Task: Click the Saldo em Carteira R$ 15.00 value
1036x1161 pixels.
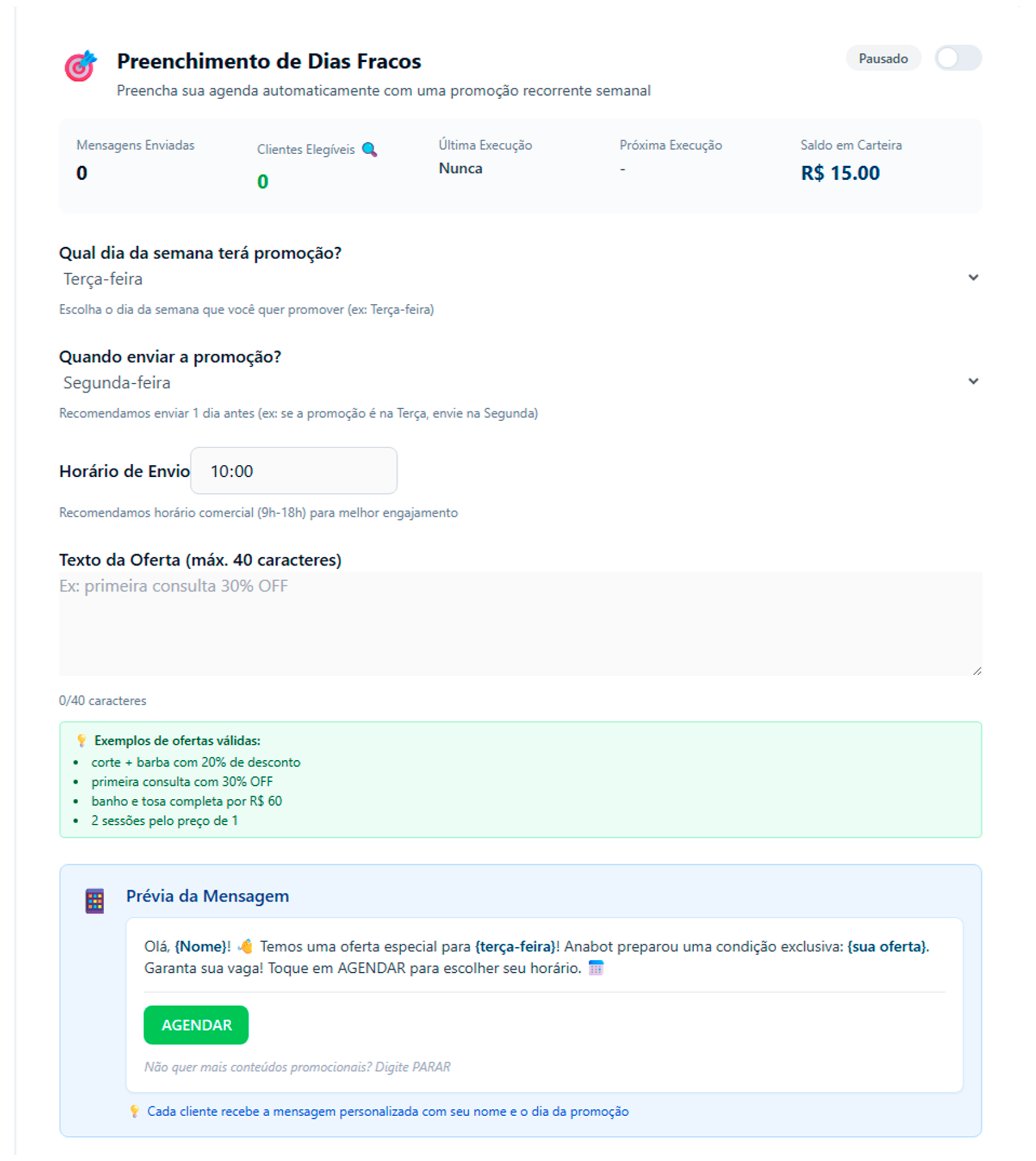Action: coord(840,173)
